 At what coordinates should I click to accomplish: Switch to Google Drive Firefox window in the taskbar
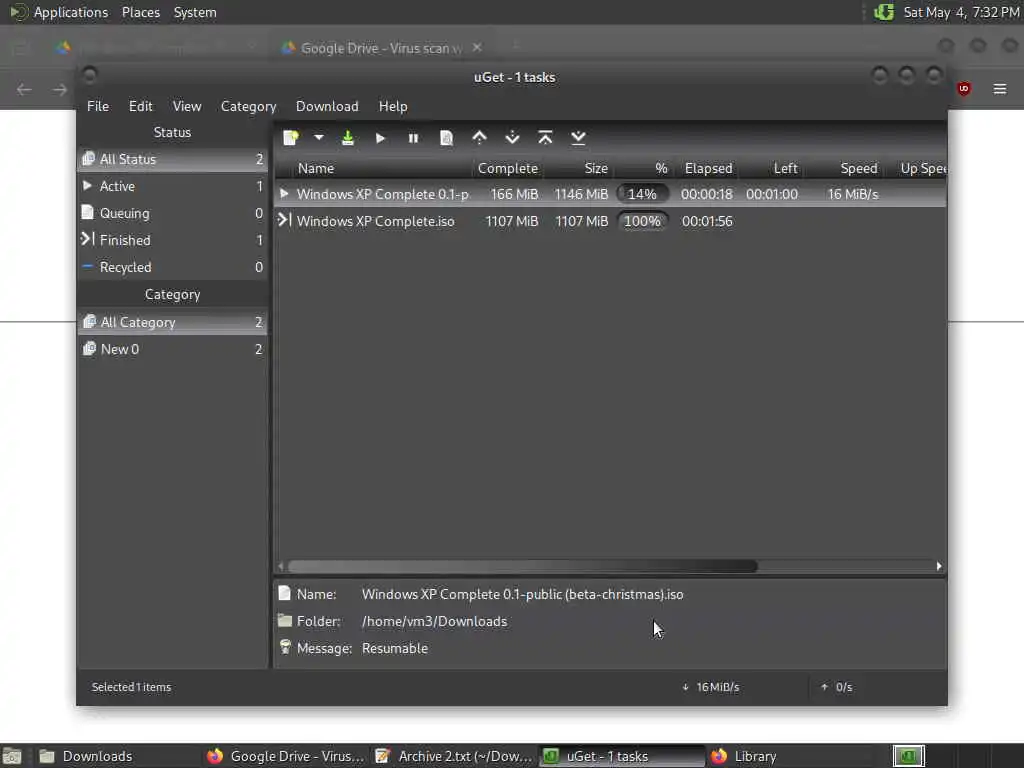coord(285,756)
